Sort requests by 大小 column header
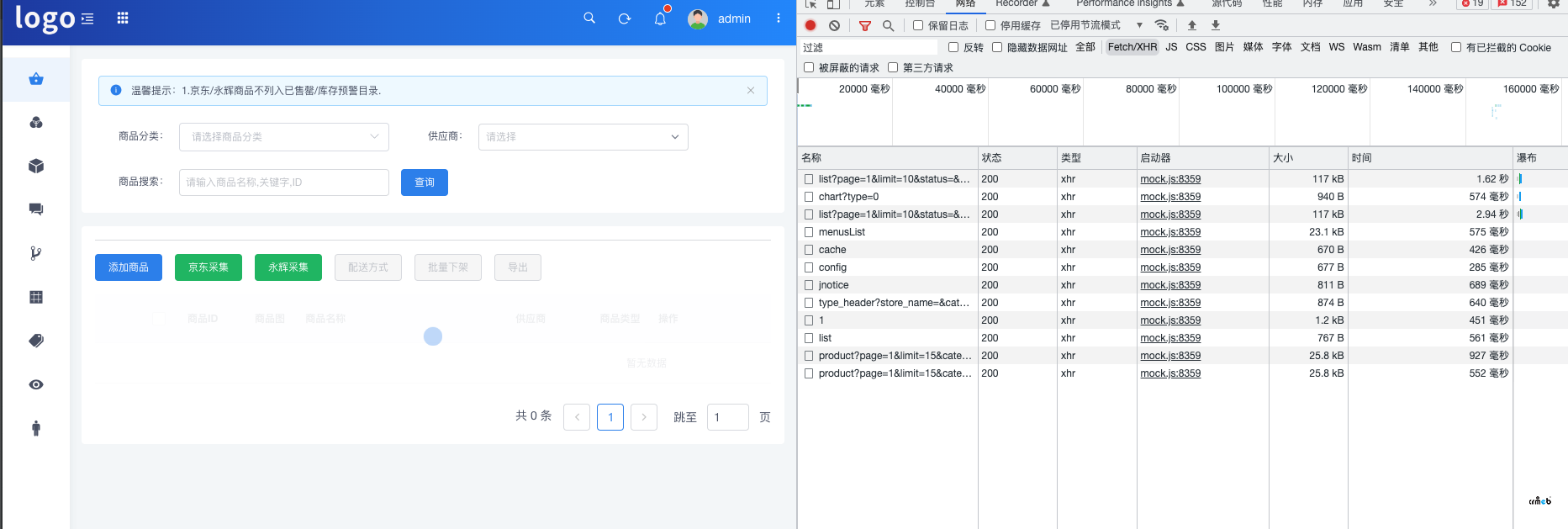Viewport: 1568px width, 529px height. coord(1308,158)
